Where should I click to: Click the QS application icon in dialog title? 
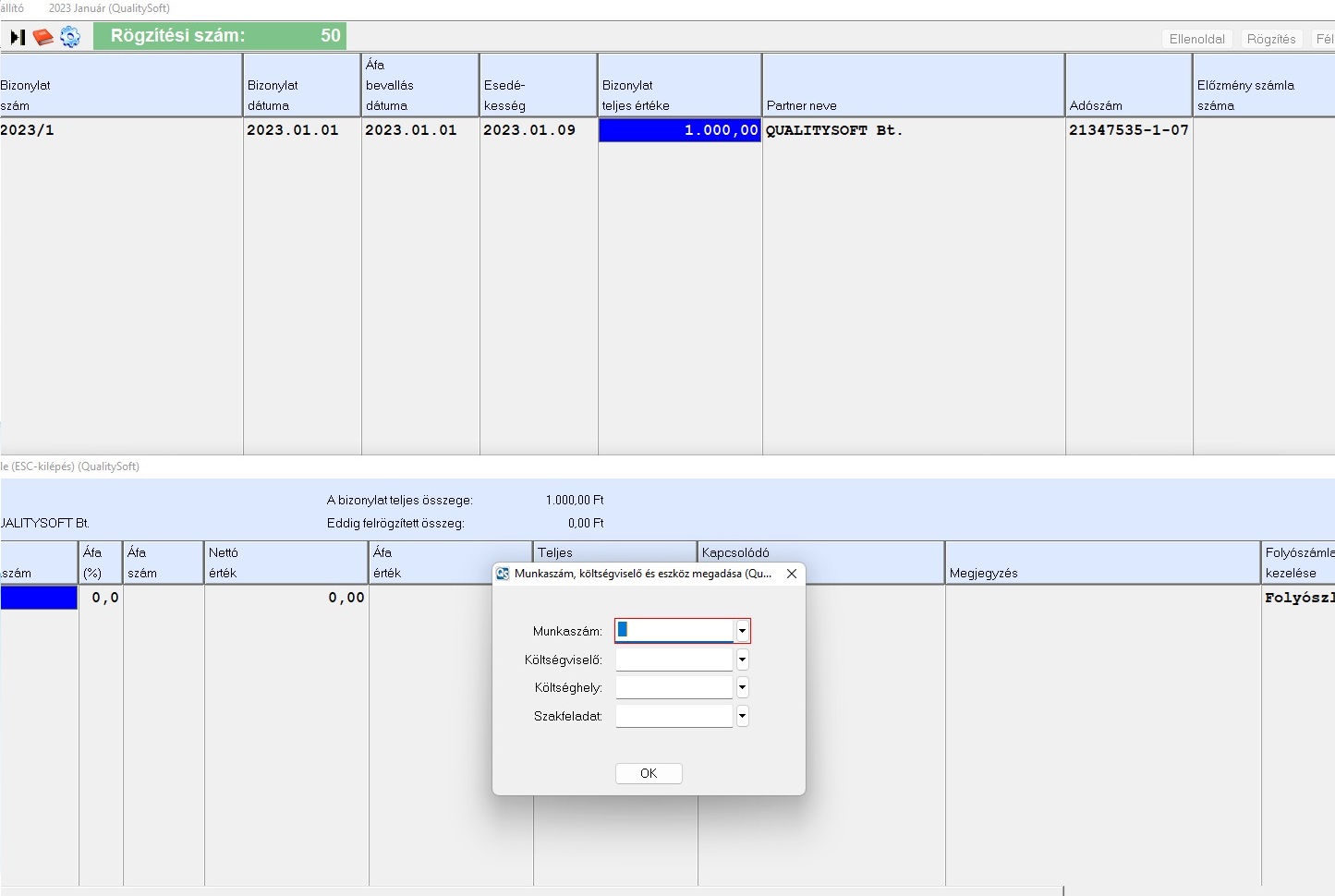[503, 574]
